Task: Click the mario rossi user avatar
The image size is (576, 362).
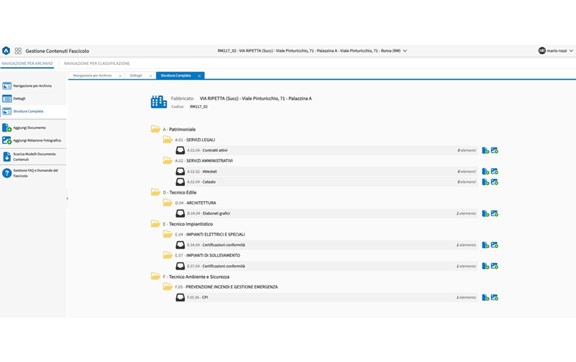Action: pos(542,51)
